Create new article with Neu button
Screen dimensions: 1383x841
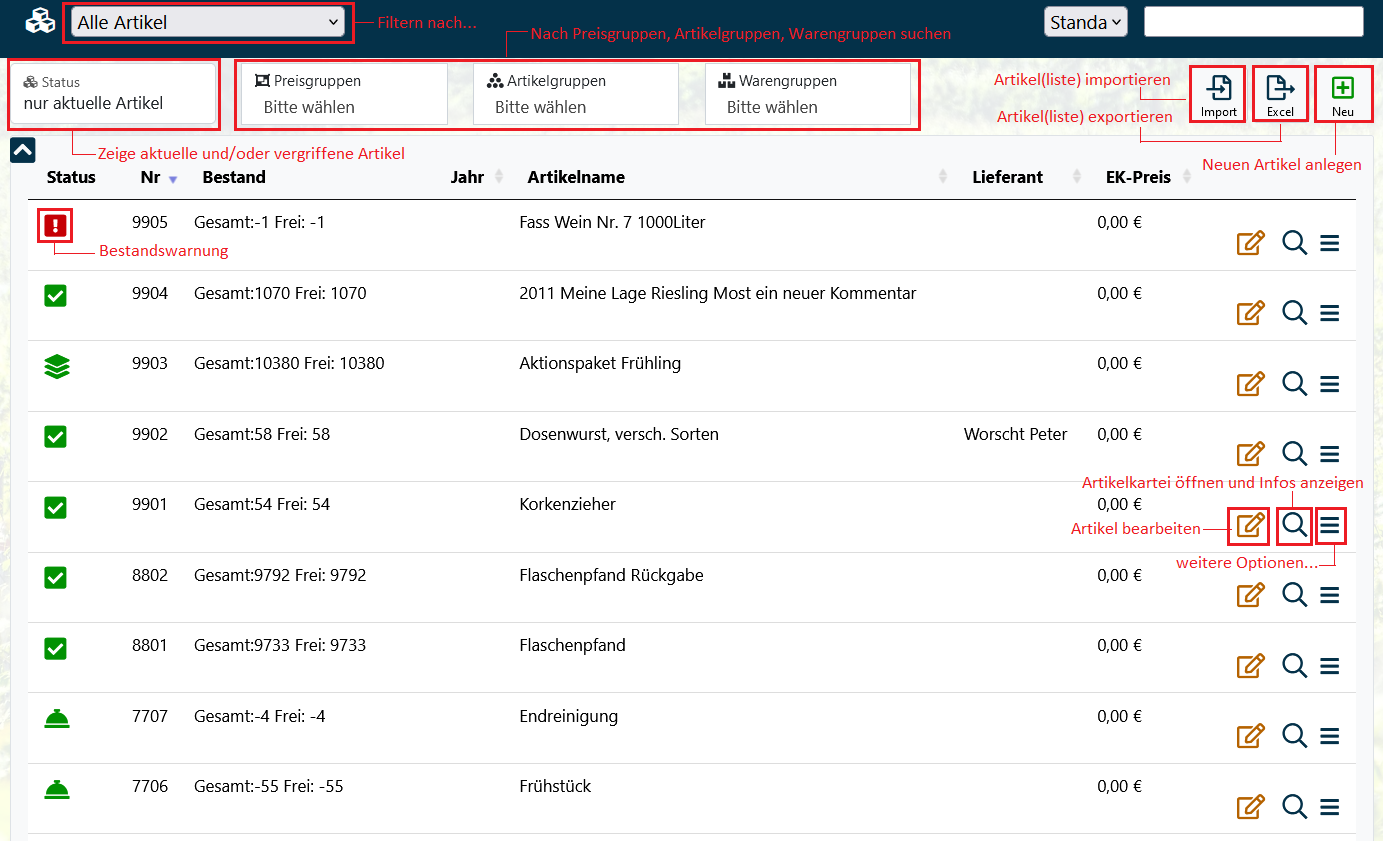(x=1343, y=94)
